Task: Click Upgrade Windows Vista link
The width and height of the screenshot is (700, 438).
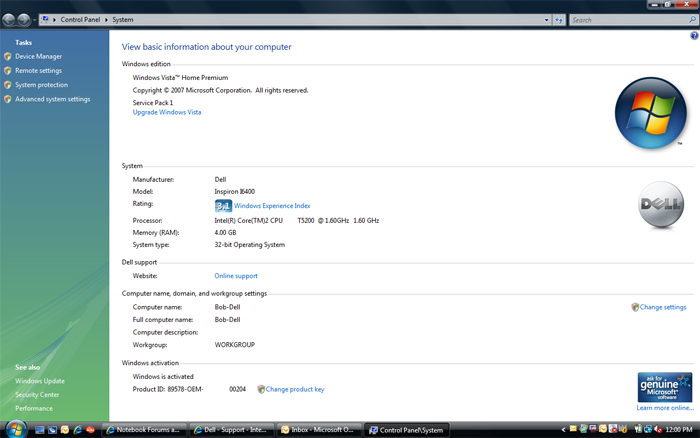Action: point(167,112)
